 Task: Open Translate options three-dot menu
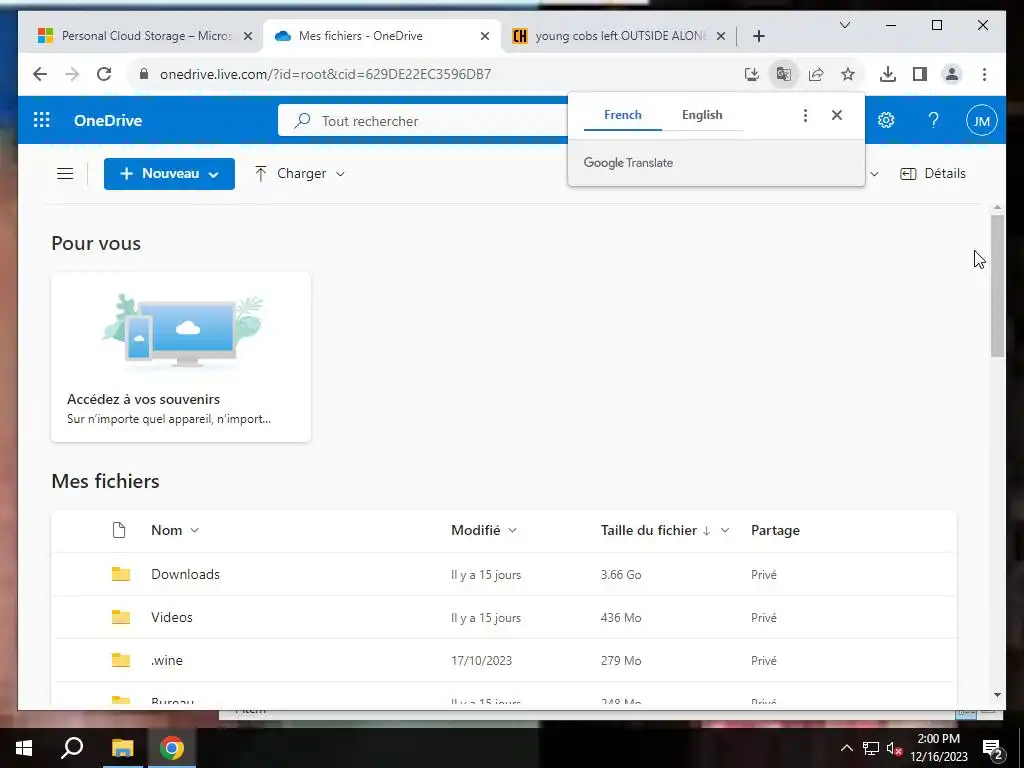coord(805,115)
